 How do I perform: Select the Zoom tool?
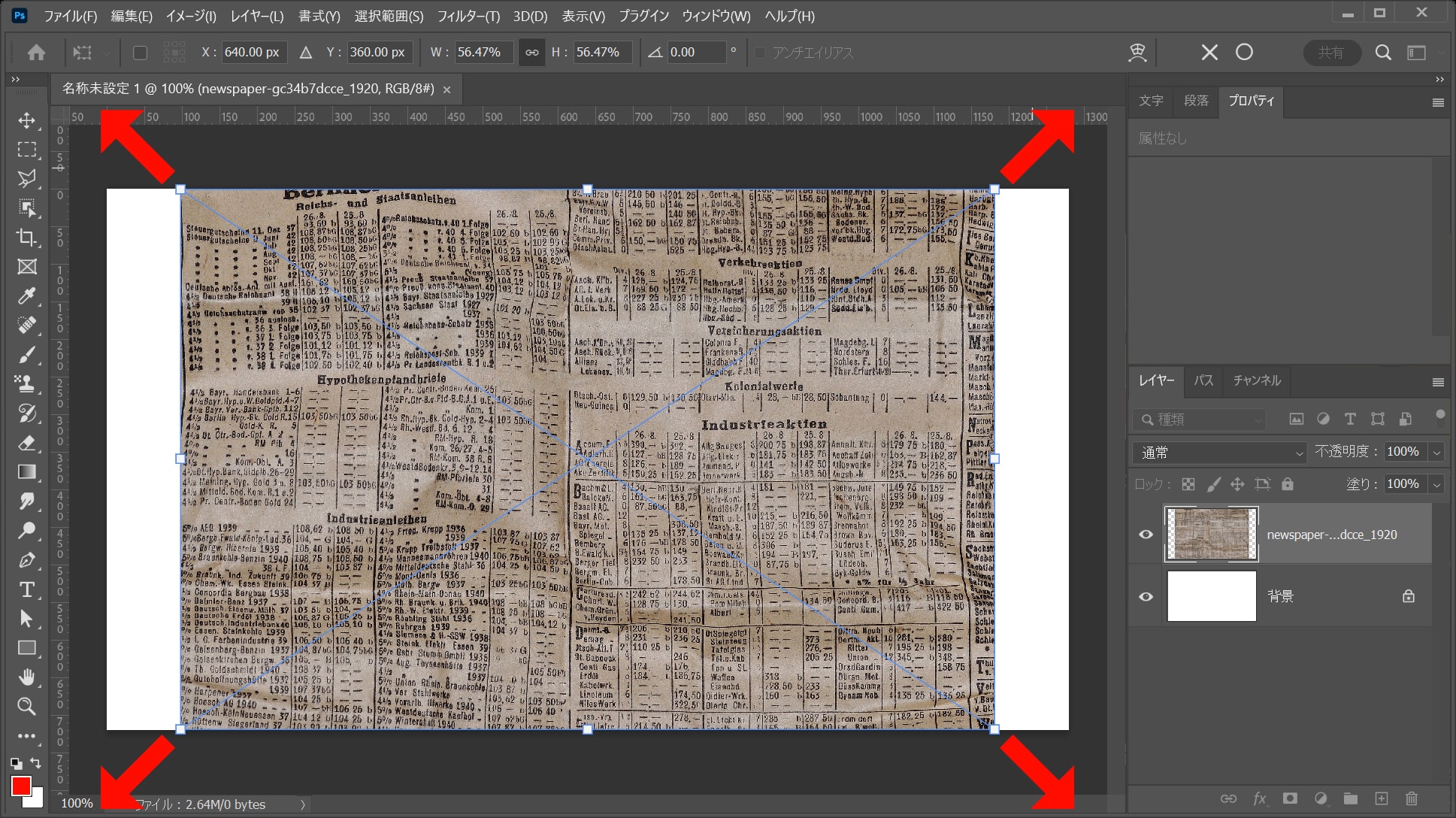(27, 707)
